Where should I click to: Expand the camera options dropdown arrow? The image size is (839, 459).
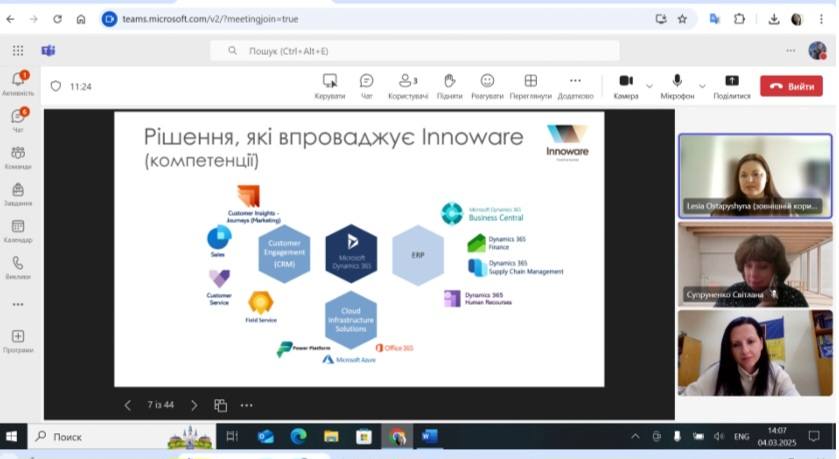point(650,86)
